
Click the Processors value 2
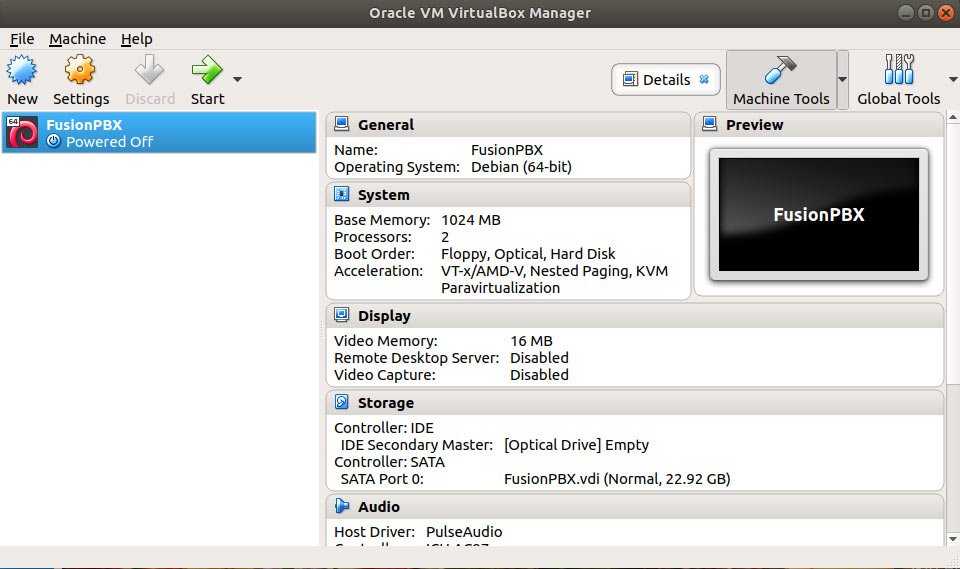[x=445, y=237]
